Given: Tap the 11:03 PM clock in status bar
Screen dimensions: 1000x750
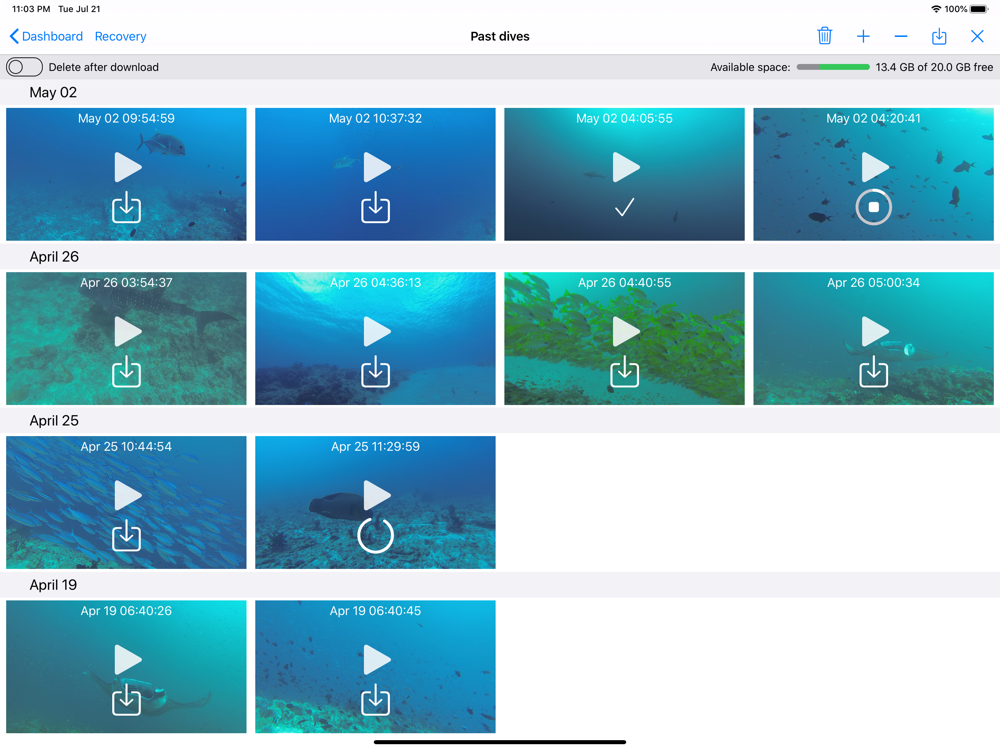Looking at the screenshot, I should click(x=31, y=9).
